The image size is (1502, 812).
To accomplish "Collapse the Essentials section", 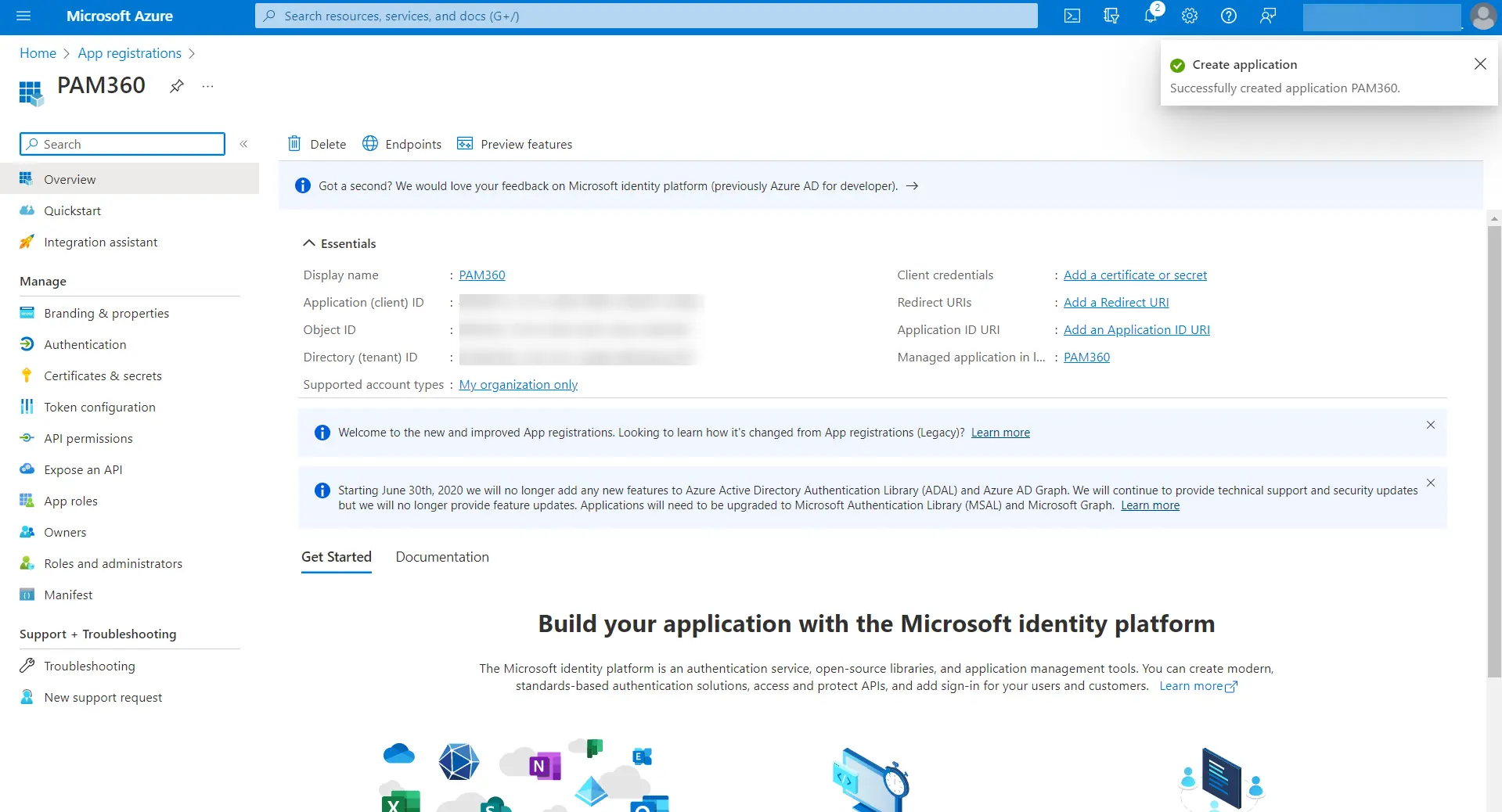I will [309, 243].
